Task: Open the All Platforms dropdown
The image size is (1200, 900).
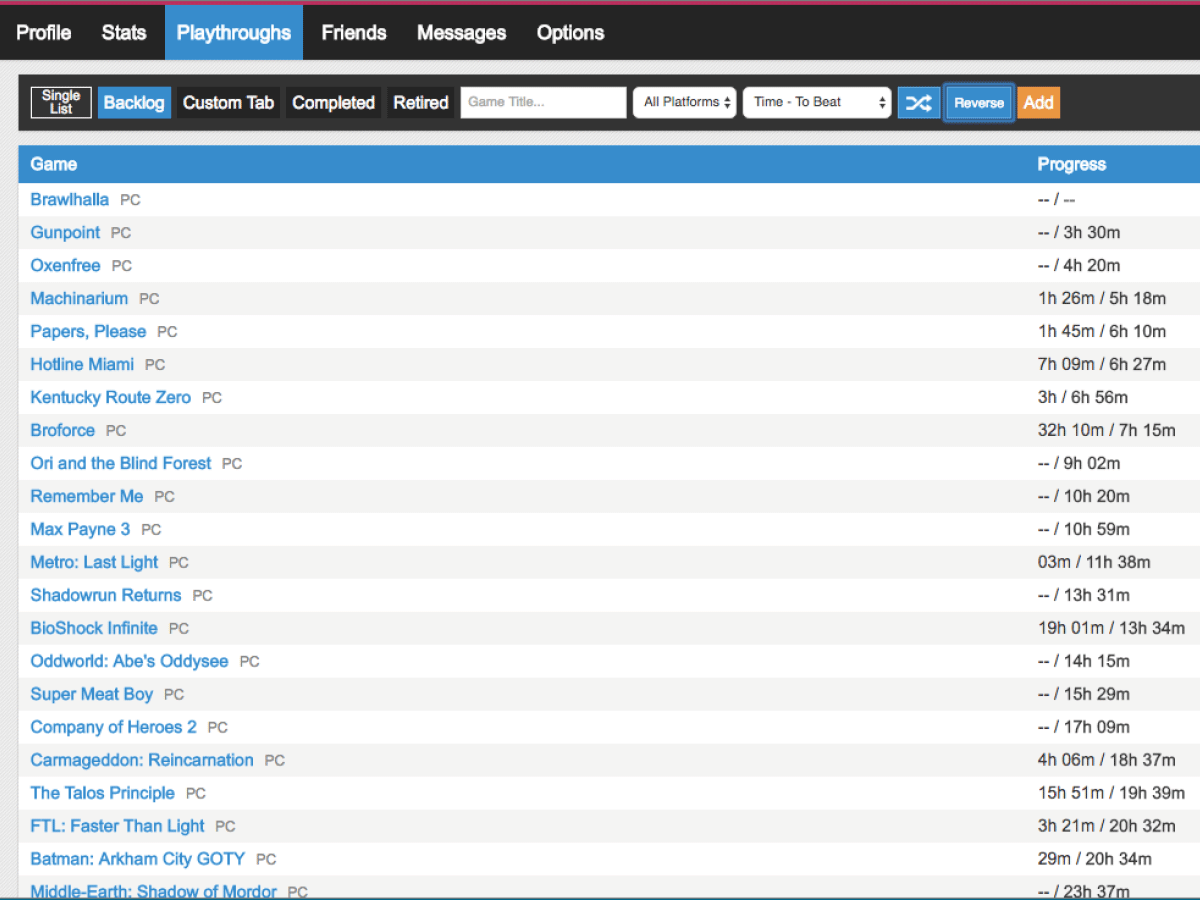Action: pos(685,102)
